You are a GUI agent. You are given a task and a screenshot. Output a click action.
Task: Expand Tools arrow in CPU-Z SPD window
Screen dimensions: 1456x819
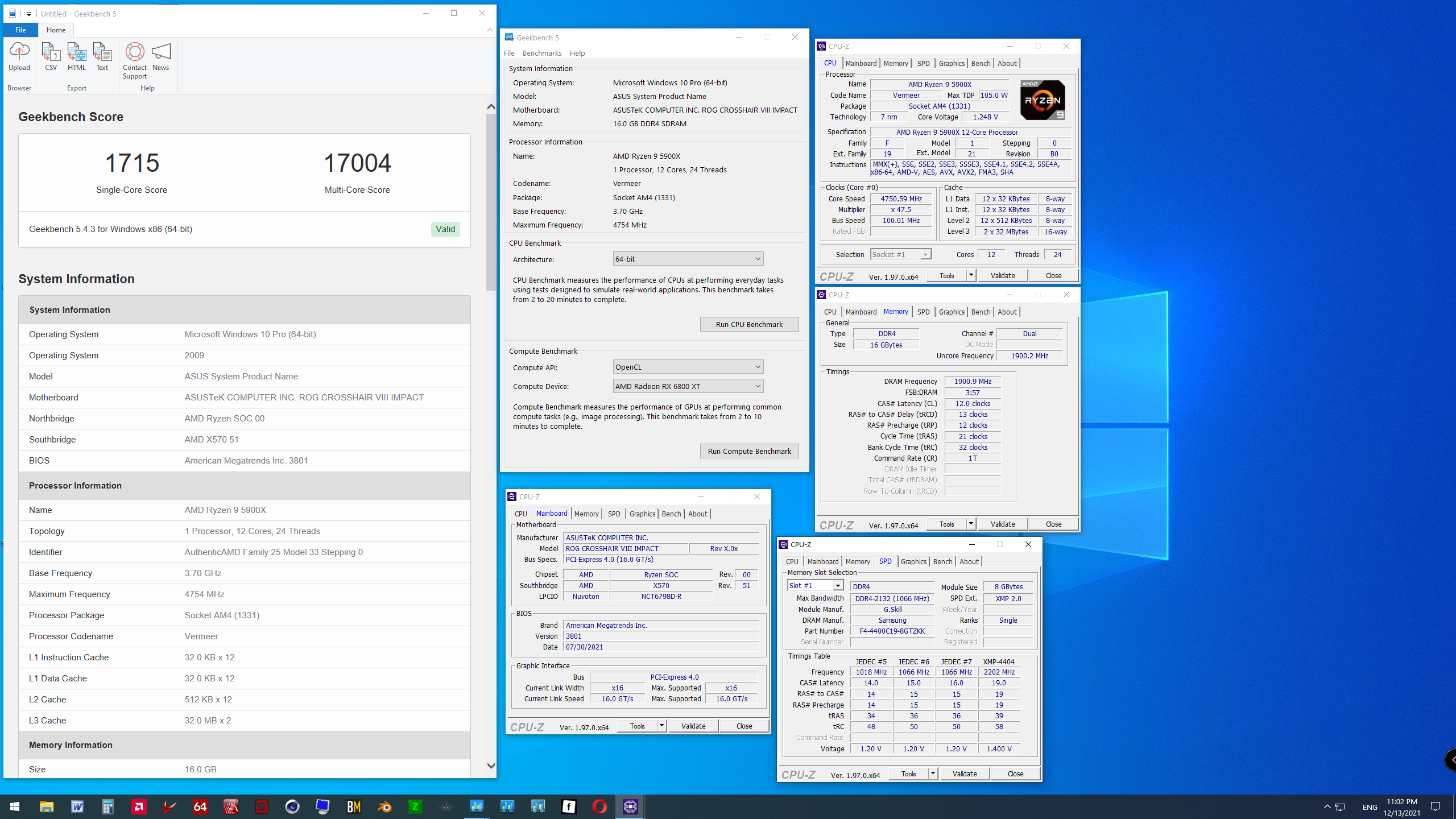[933, 773]
